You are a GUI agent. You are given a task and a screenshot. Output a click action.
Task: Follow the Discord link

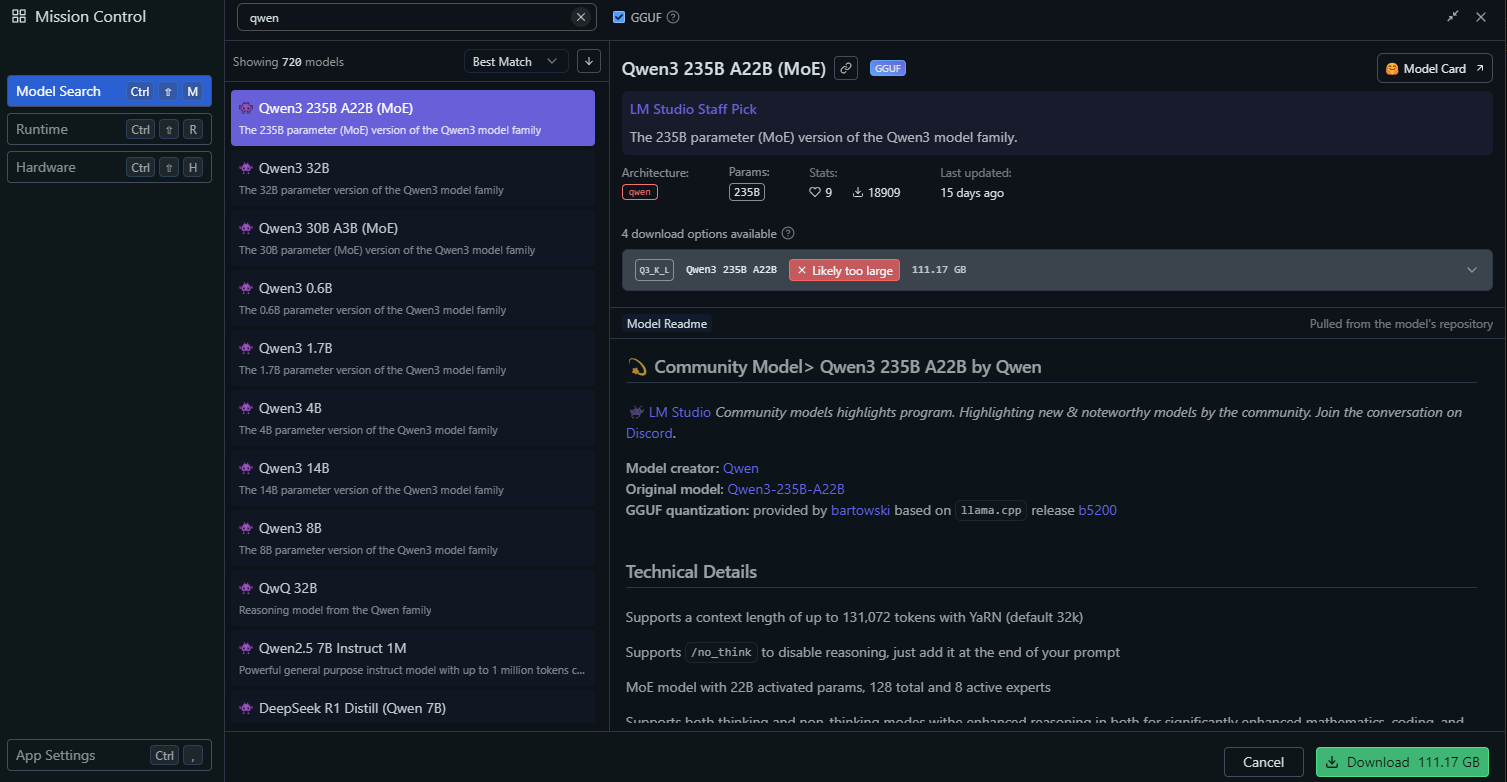(x=649, y=433)
